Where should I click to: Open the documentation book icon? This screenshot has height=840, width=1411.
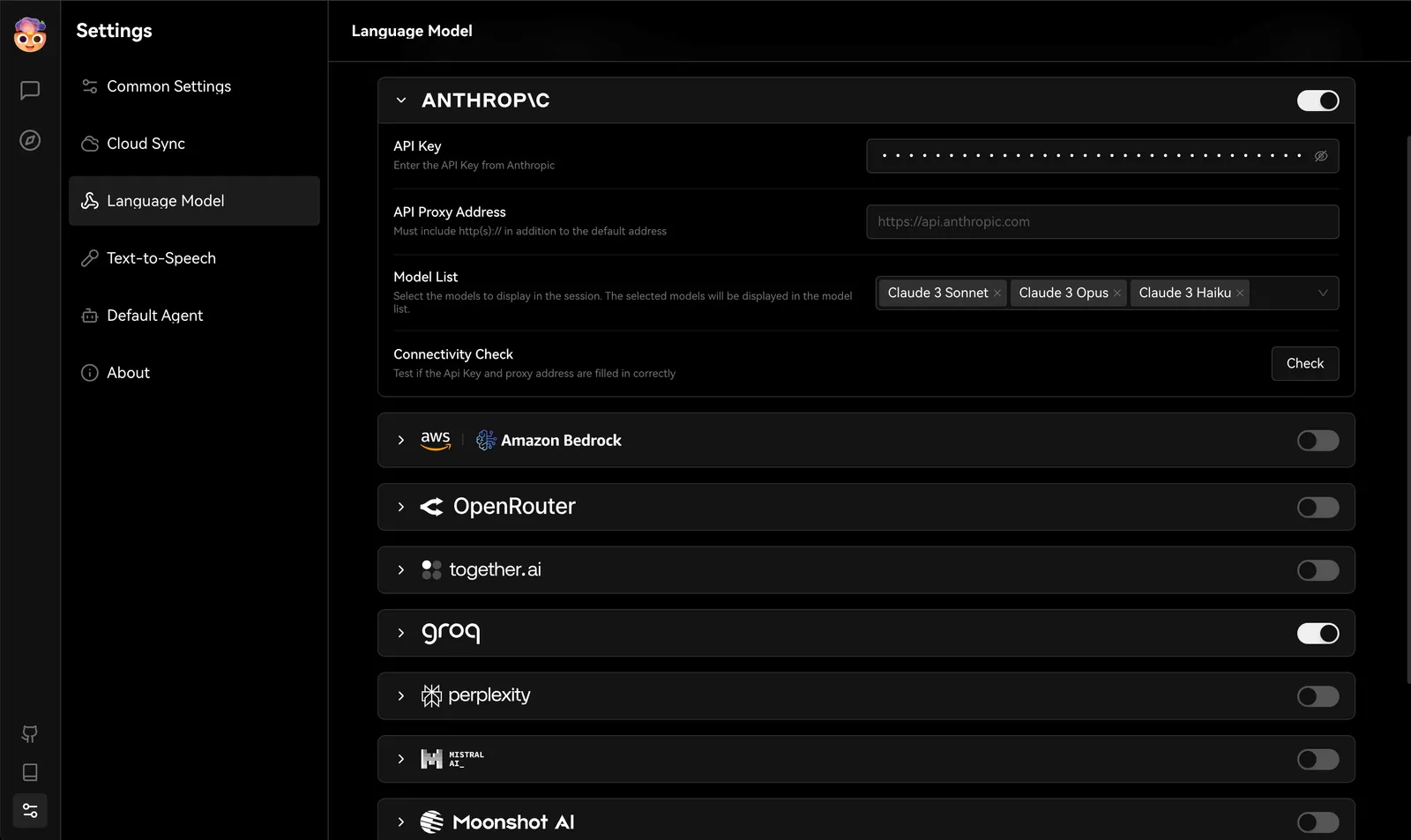click(30, 772)
